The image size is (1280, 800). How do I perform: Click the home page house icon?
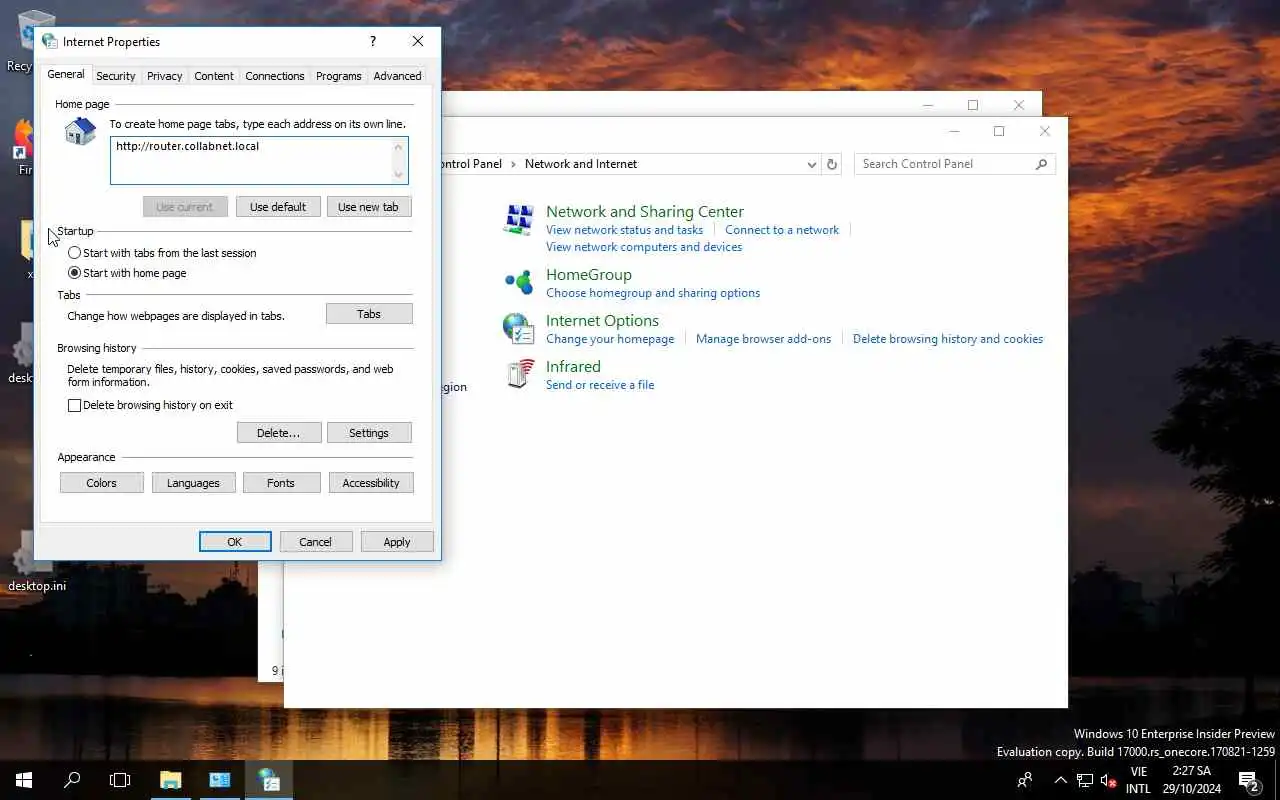[x=80, y=131]
